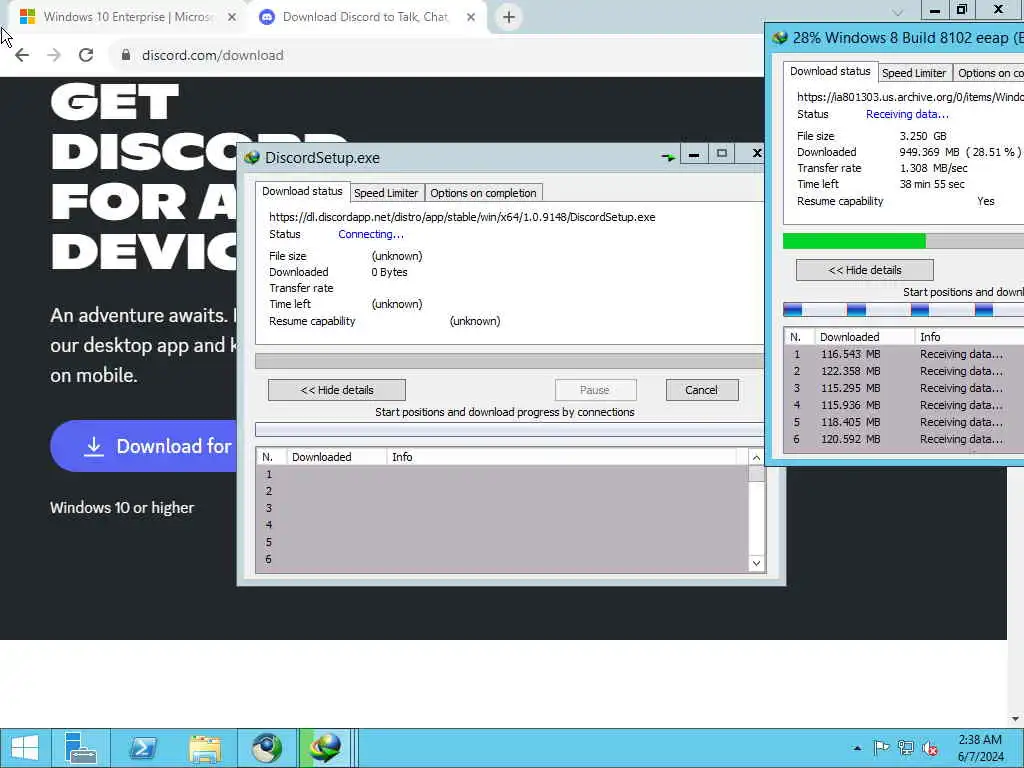
Task: Show hidden system tray icons
Action: (x=857, y=748)
